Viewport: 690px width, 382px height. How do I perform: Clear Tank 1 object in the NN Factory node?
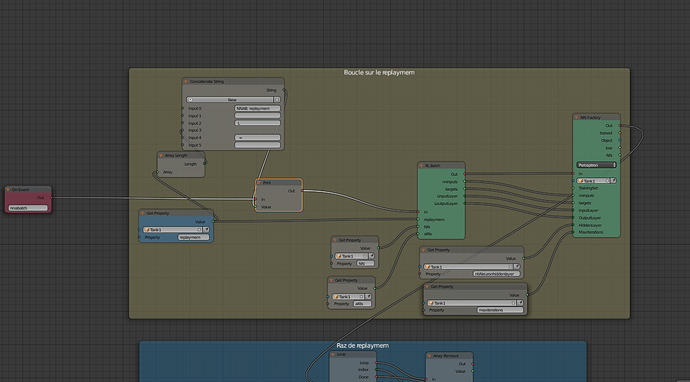click(x=608, y=181)
